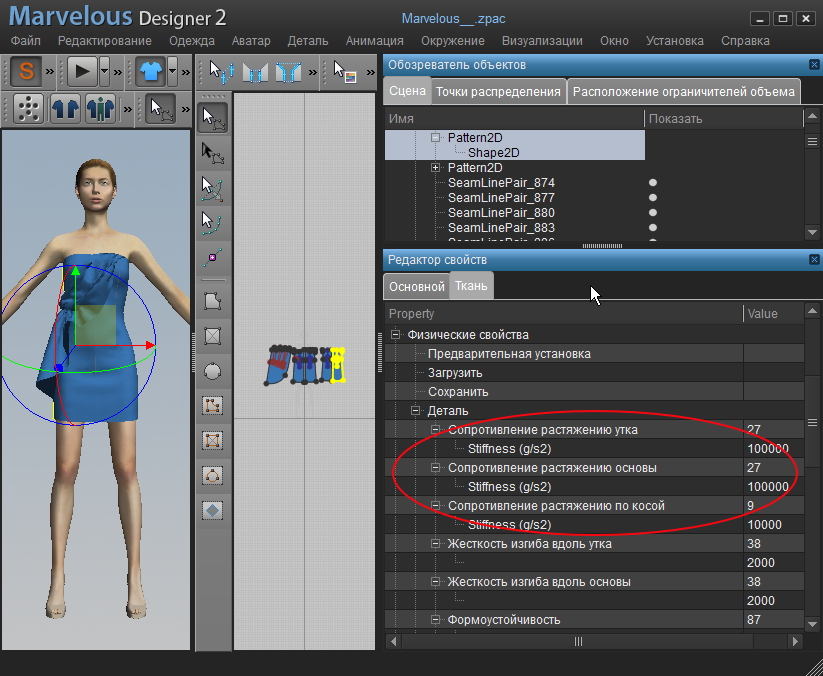Toggle visibility dot for SeamLinePair_874
This screenshot has height=676, width=823.
pyautogui.click(x=653, y=183)
